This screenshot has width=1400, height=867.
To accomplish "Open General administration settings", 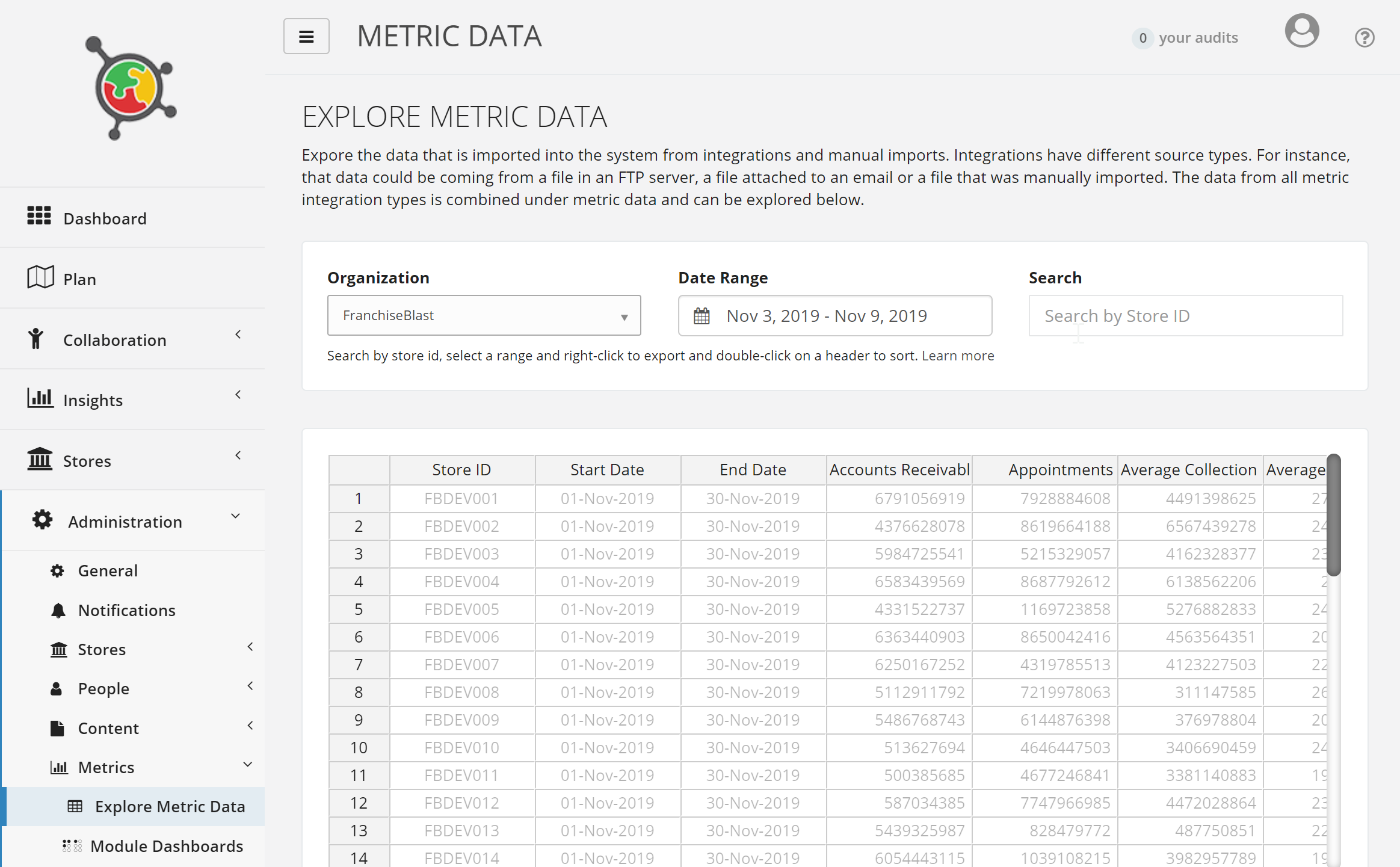I will (x=108, y=570).
